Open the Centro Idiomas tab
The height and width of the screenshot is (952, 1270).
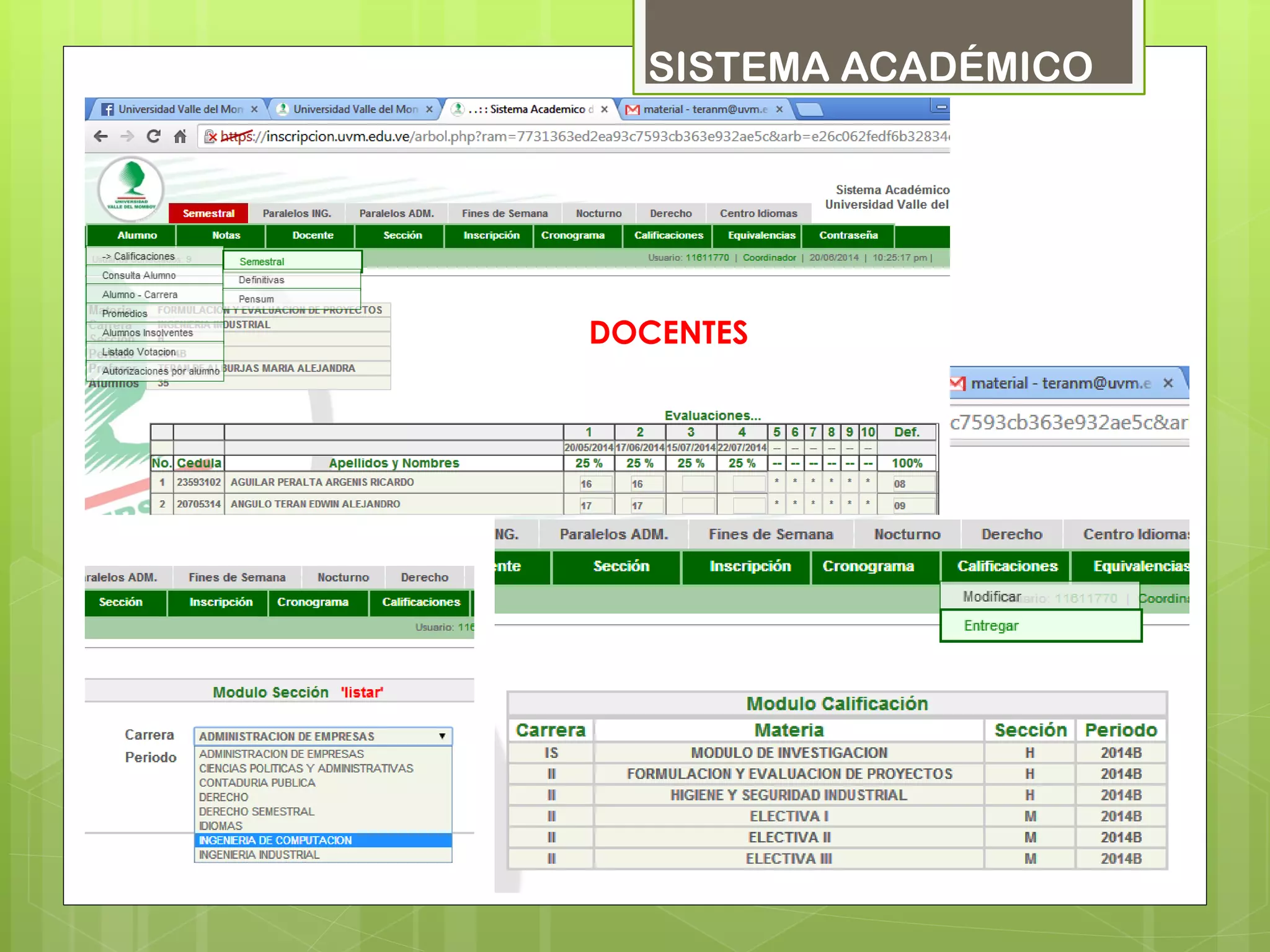click(758, 213)
